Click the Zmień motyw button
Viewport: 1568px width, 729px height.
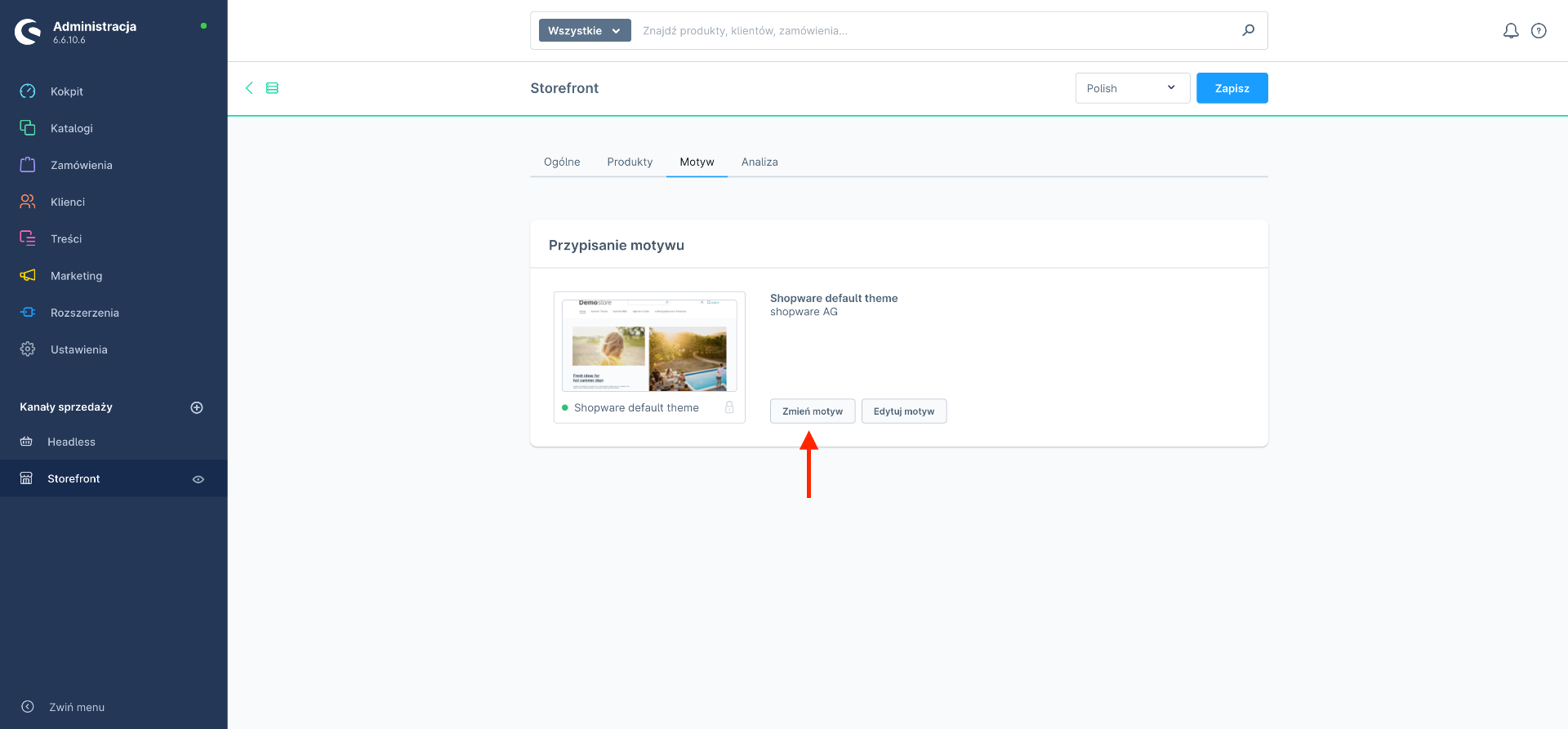[x=813, y=411]
